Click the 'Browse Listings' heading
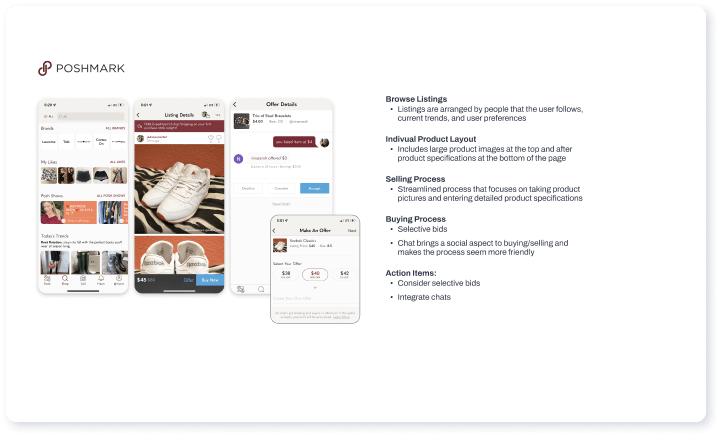 [x=416, y=99]
